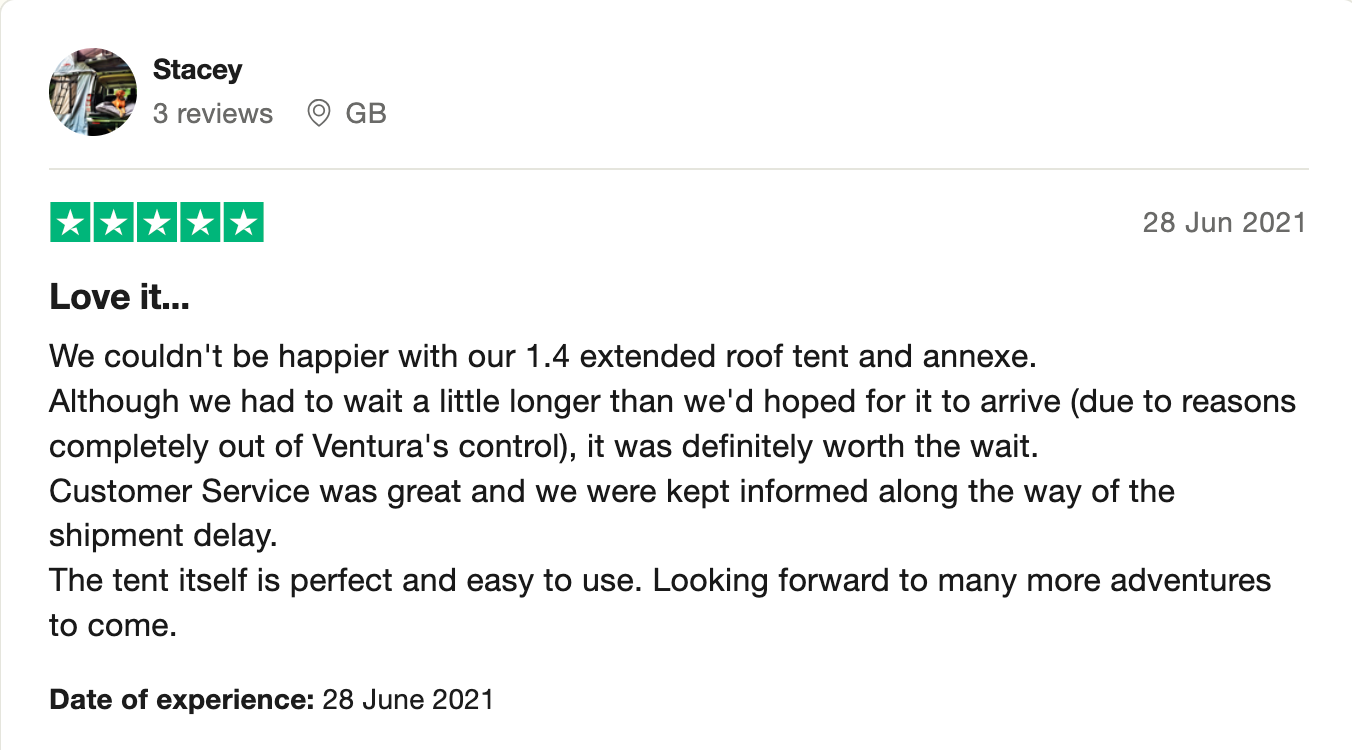This screenshot has width=1352, height=750.
Task: Open the reviewer name Stacey
Action: (x=197, y=70)
